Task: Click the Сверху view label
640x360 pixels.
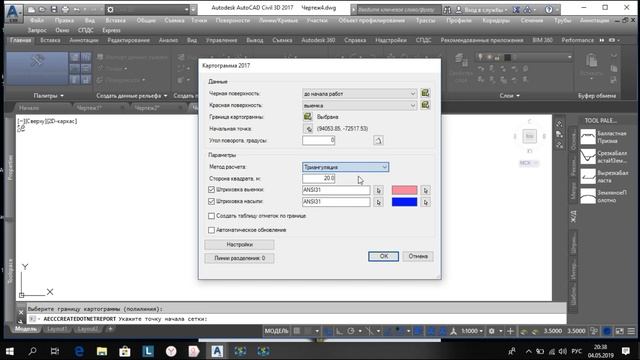Action: [36, 121]
